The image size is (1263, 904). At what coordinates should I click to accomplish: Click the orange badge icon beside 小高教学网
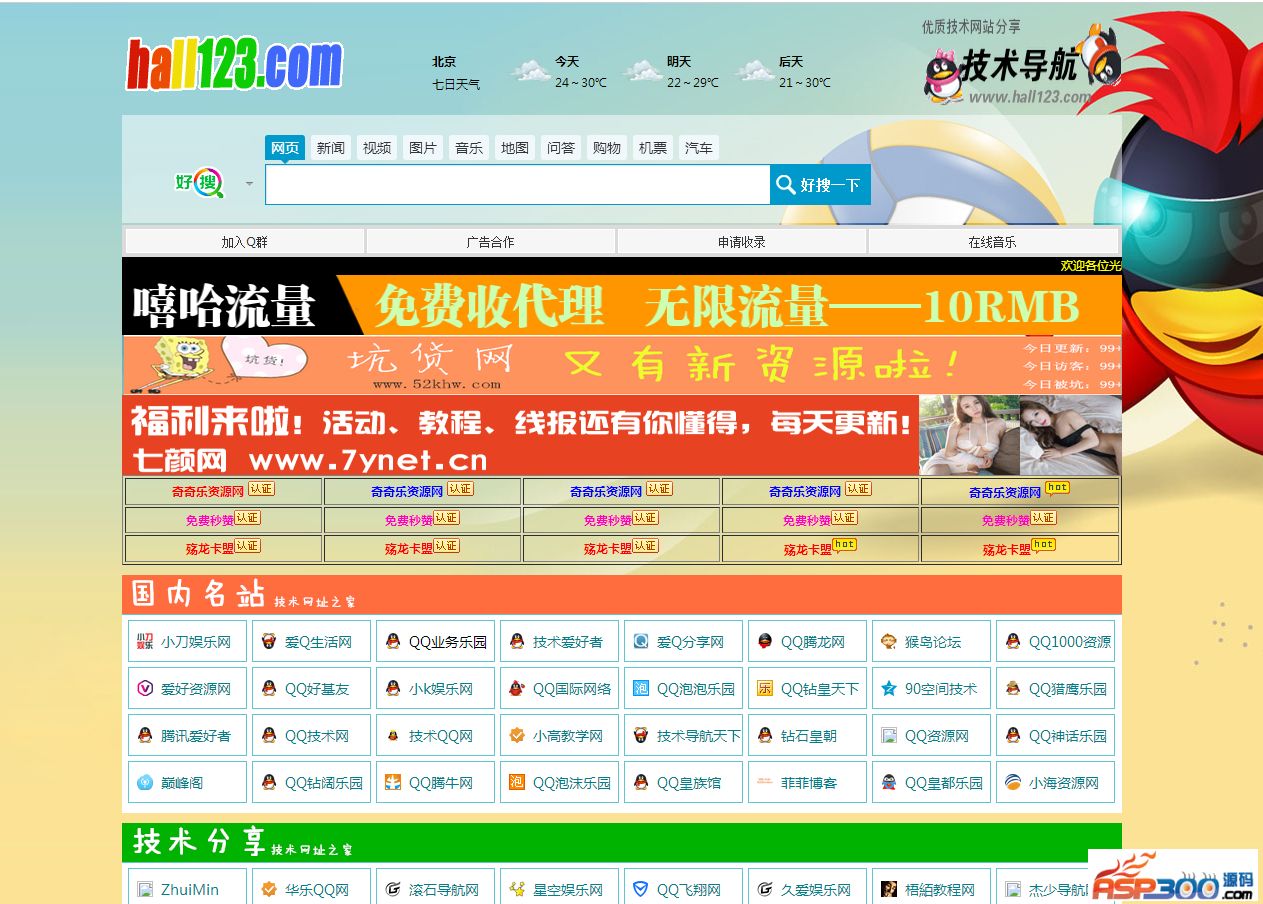(517, 736)
